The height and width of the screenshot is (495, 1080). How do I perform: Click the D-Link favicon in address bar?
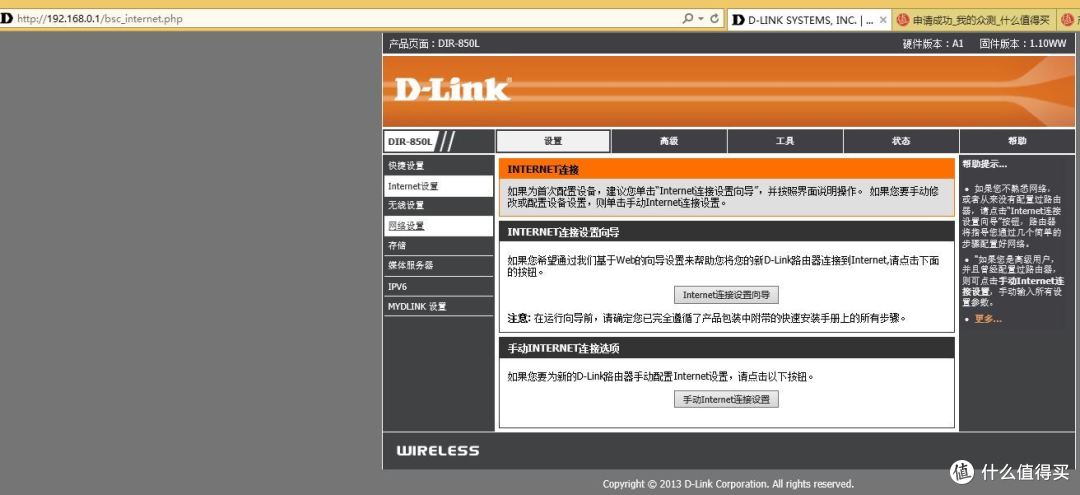6,19
